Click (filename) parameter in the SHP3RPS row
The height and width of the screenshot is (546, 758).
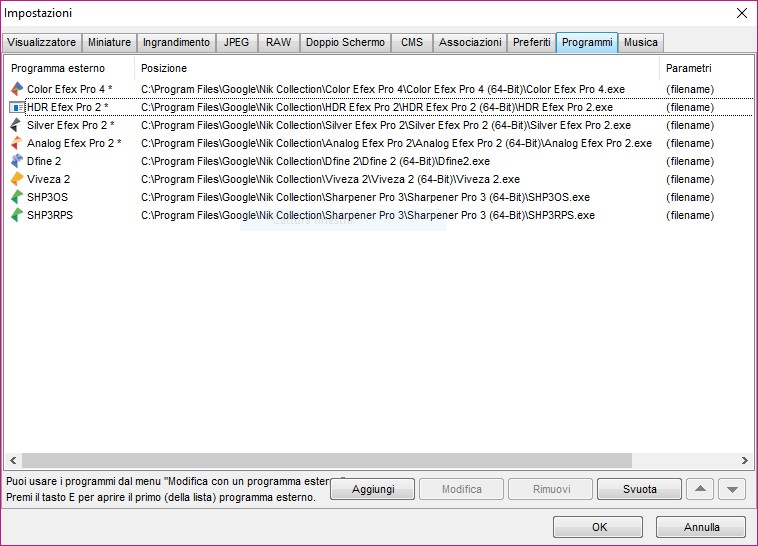[x=690, y=214]
